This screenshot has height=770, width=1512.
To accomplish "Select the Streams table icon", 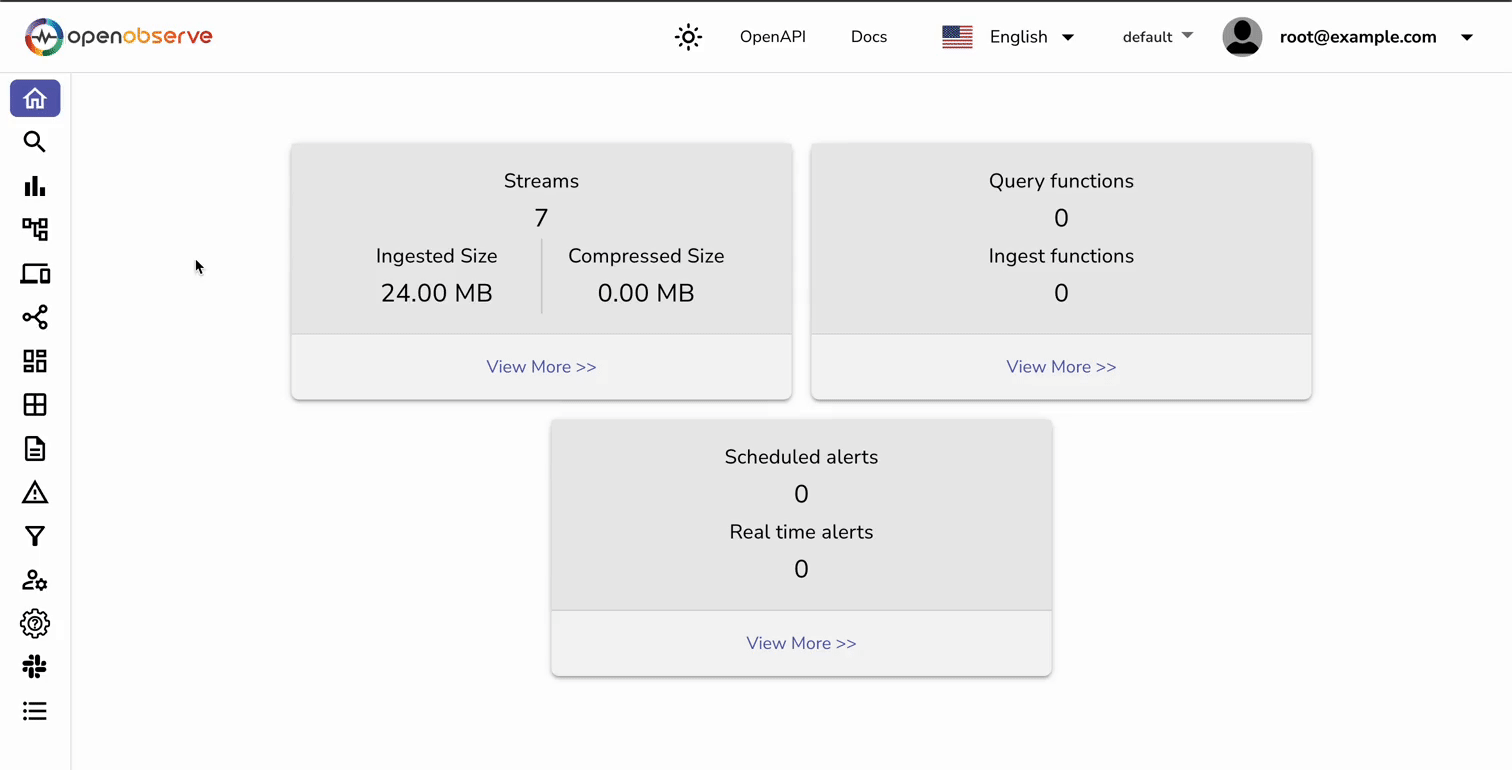I will point(35,404).
